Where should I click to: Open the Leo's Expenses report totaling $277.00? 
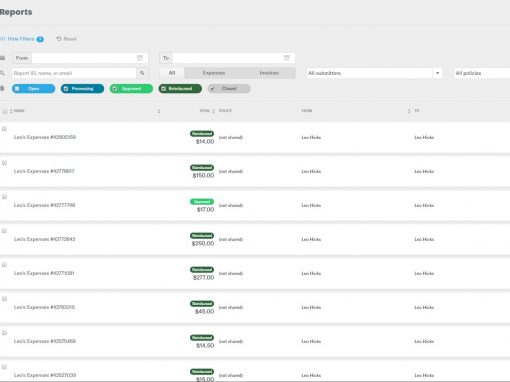pyautogui.click(x=44, y=273)
